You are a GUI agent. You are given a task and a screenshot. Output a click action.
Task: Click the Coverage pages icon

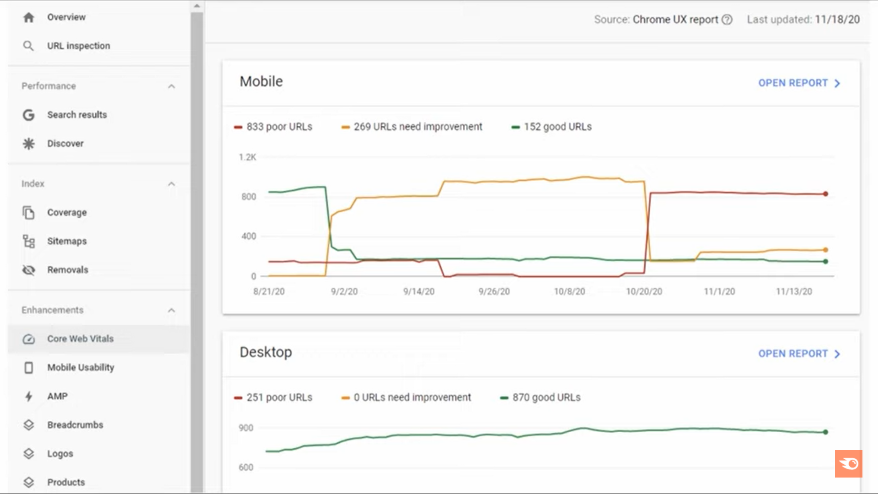[x=28, y=213]
